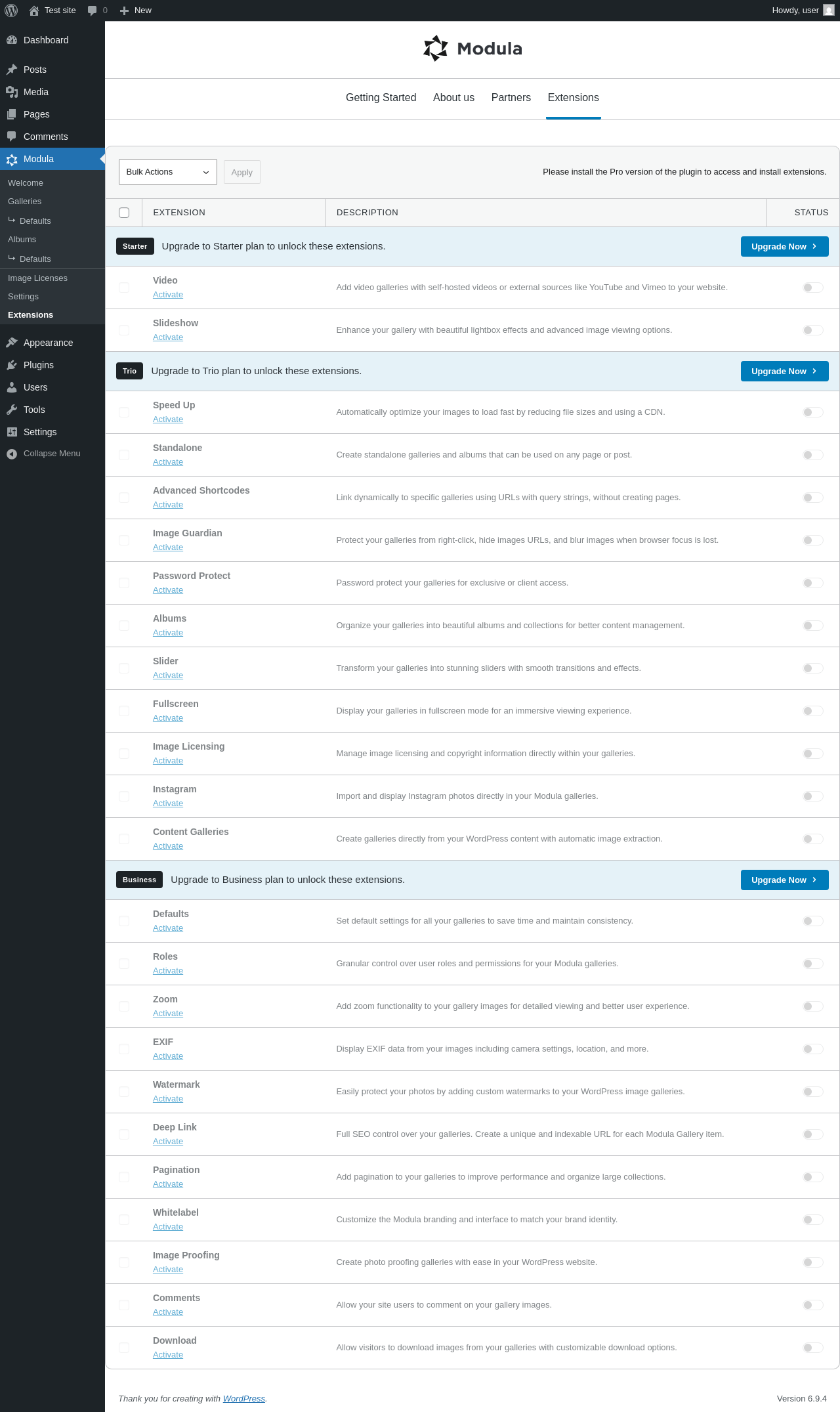
Task: Click Activate link under Slideshow
Action: coord(168,337)
